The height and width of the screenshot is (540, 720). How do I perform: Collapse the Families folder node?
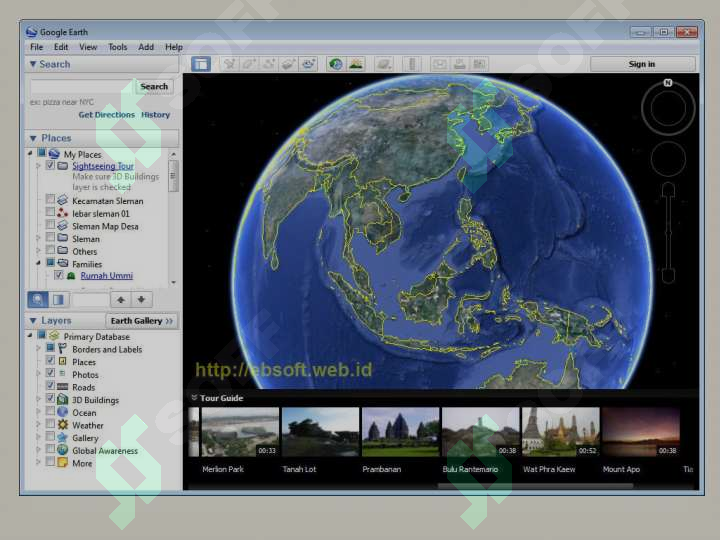click(x=39, y=263)
